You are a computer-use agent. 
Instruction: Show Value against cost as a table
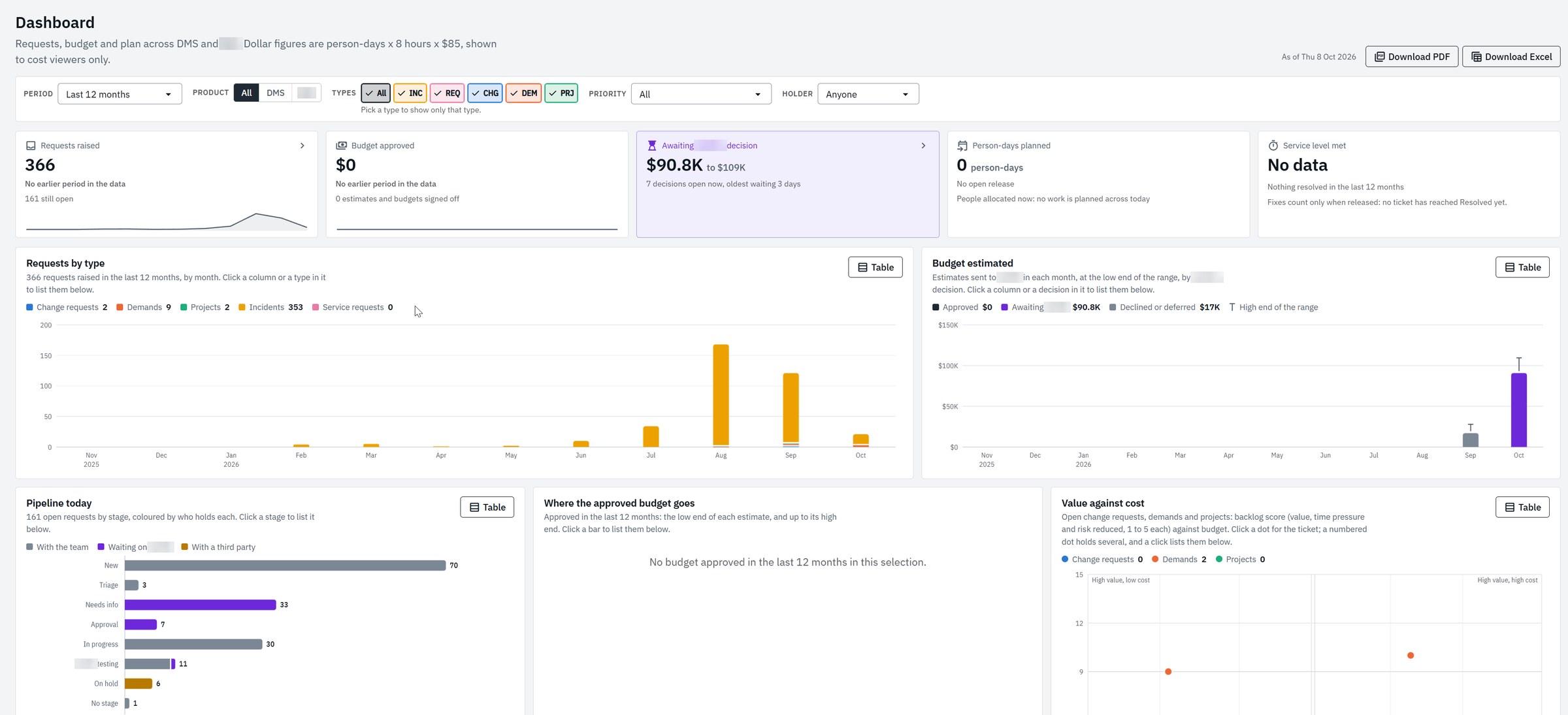click(1522, 507)
